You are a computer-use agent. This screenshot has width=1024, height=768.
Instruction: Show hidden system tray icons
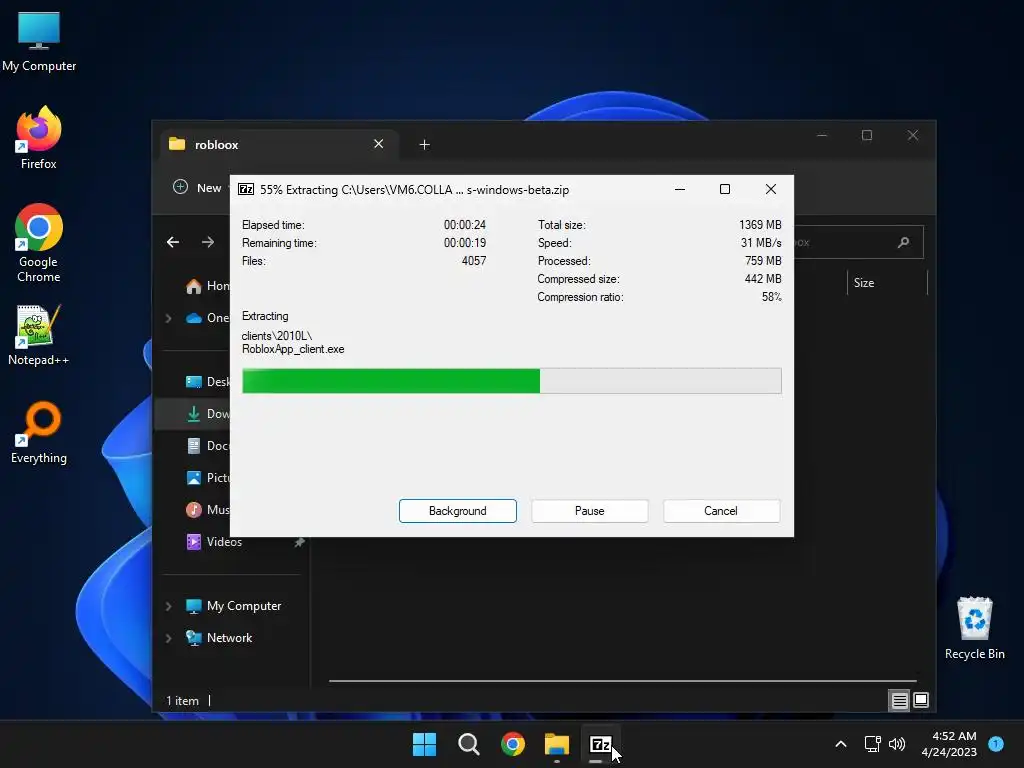(840, 744)
